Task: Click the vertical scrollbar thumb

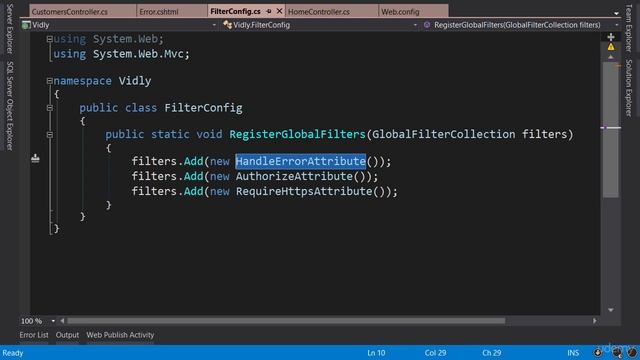Action: point(611,130)
